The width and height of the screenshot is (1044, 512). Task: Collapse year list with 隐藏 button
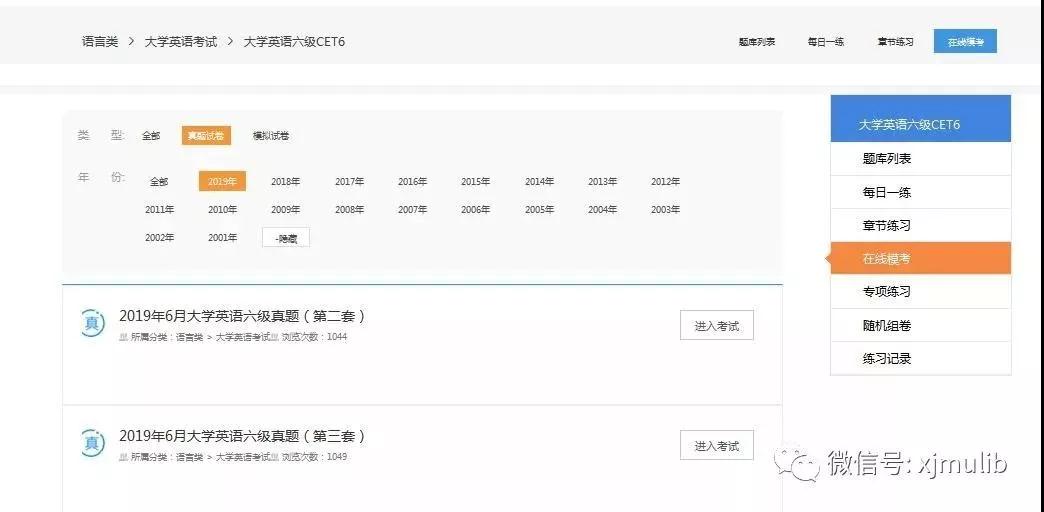286,238
